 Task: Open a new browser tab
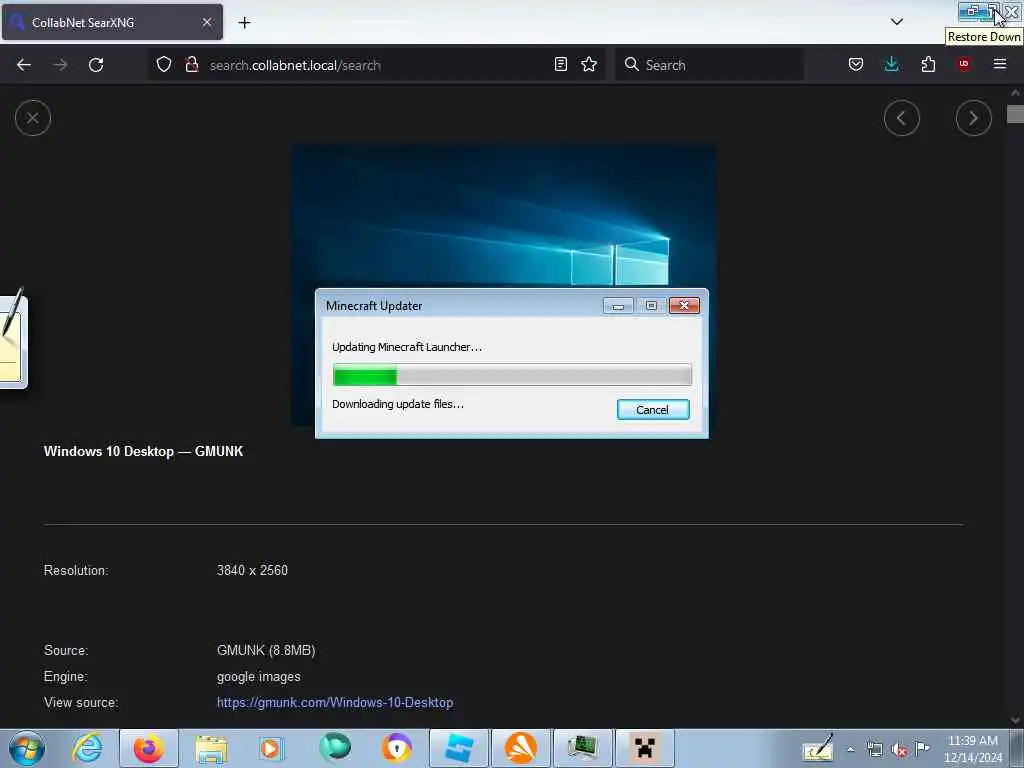(x=244, y=23)
